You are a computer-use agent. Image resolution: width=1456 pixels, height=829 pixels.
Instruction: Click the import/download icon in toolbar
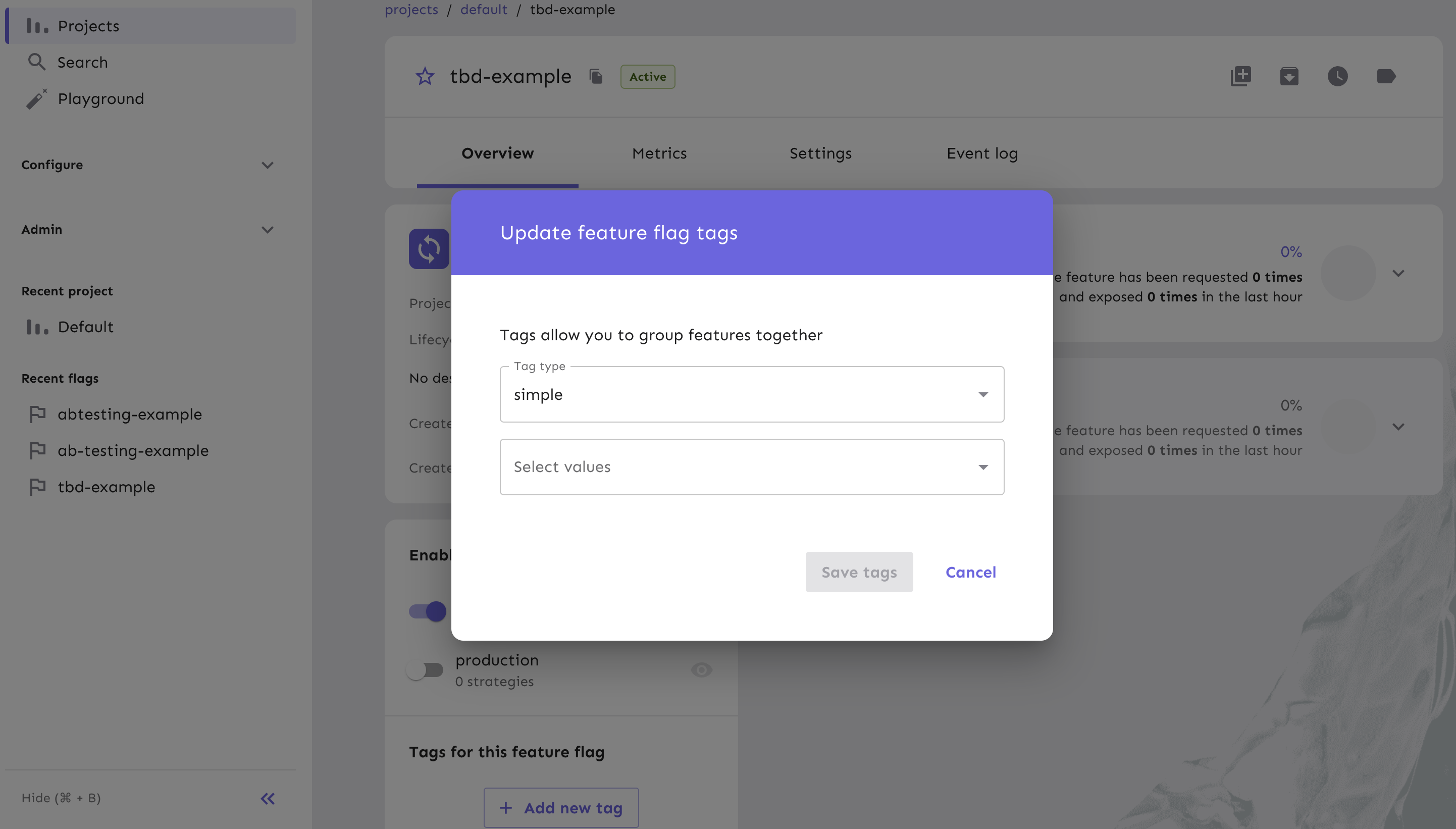pyautogui.click(x=1289, y=75)
